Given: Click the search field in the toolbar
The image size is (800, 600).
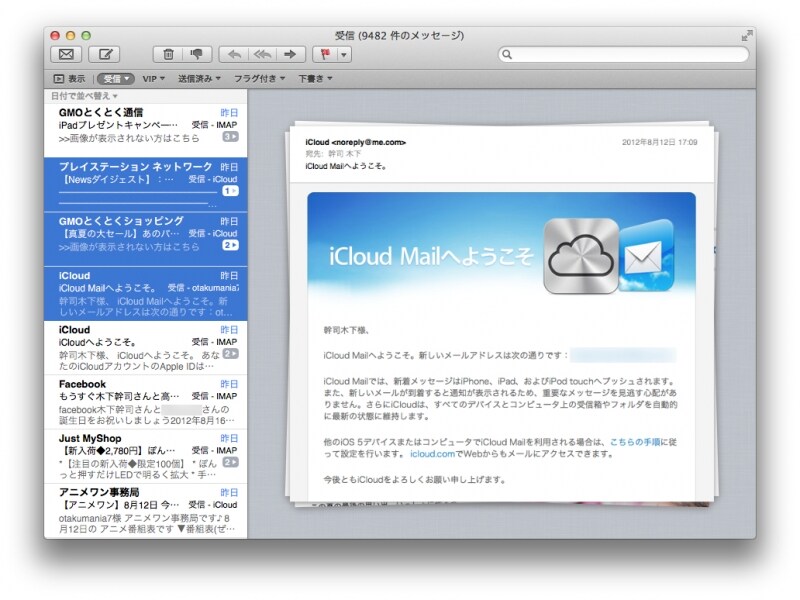Looking at the screenshot, I should click(623, 55).
